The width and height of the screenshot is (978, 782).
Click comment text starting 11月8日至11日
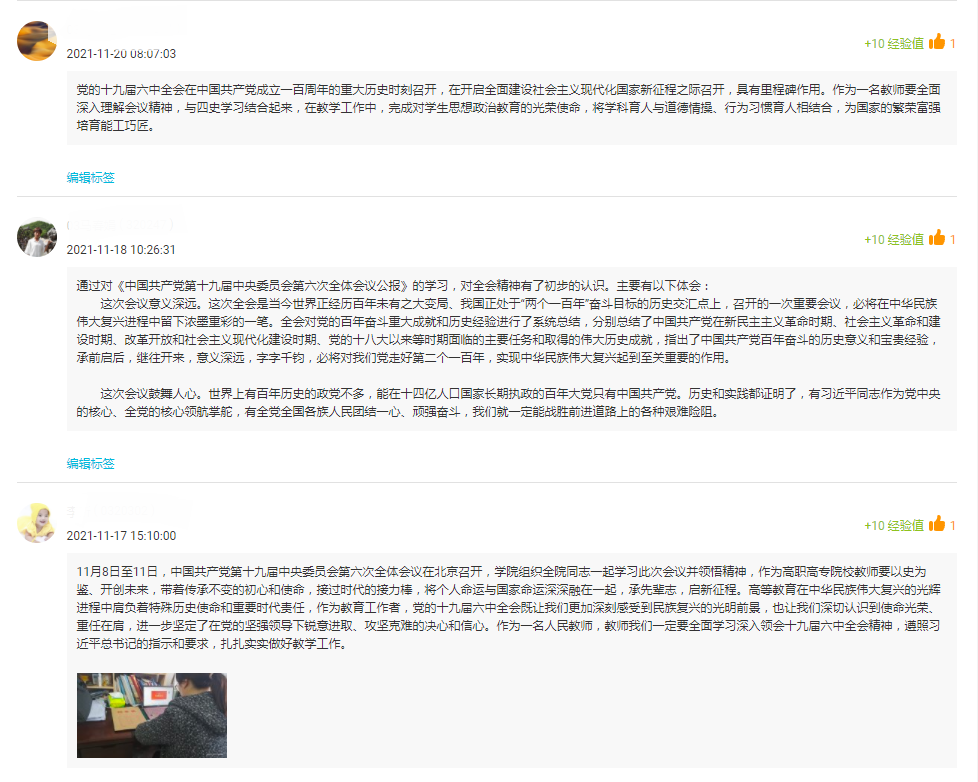(510, 608)
